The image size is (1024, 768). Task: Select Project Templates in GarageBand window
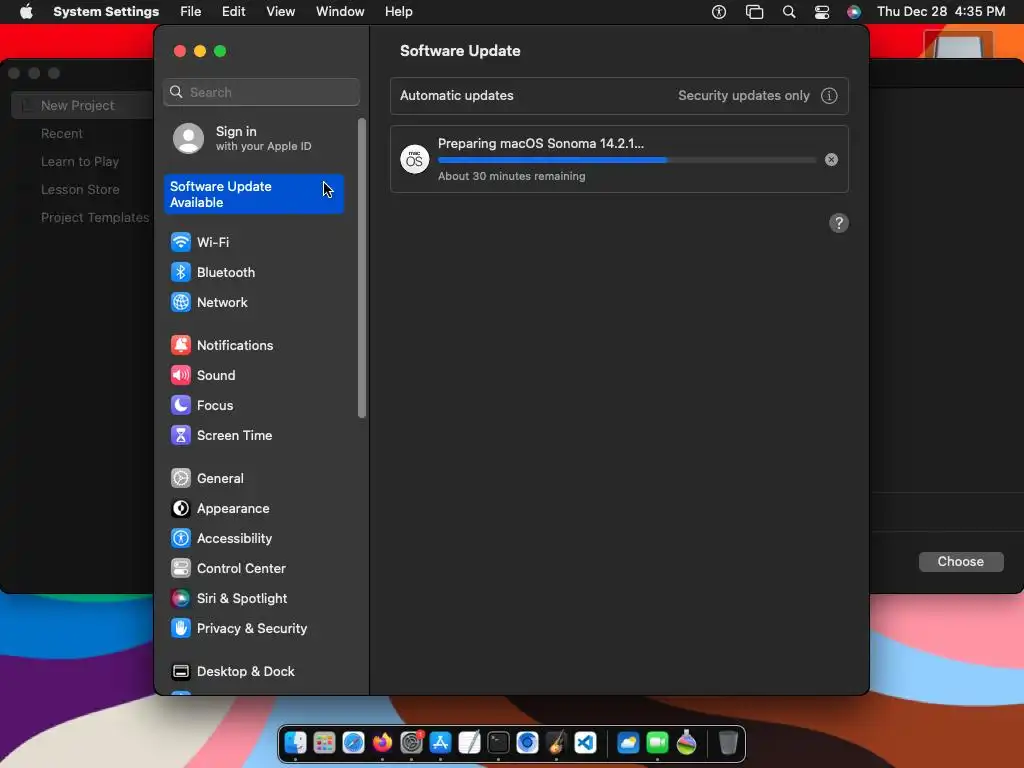coord(95,217)
